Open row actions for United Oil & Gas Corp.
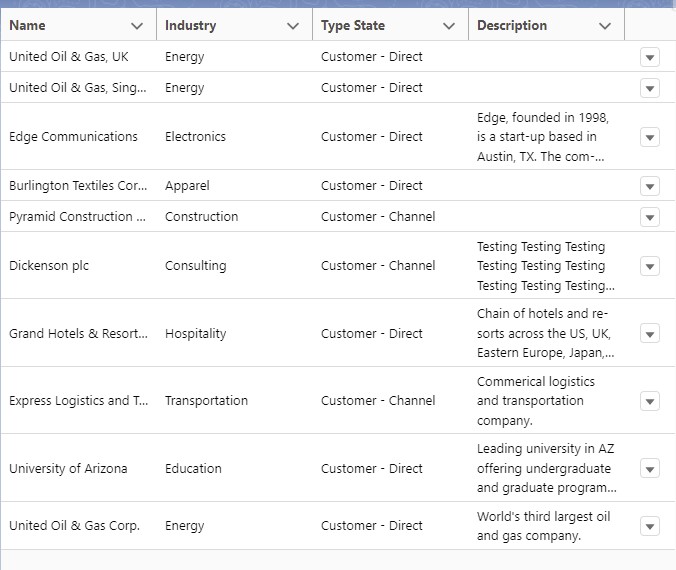Image resolution: width=676 pixels, height=570 pixels. click(650, 526)
